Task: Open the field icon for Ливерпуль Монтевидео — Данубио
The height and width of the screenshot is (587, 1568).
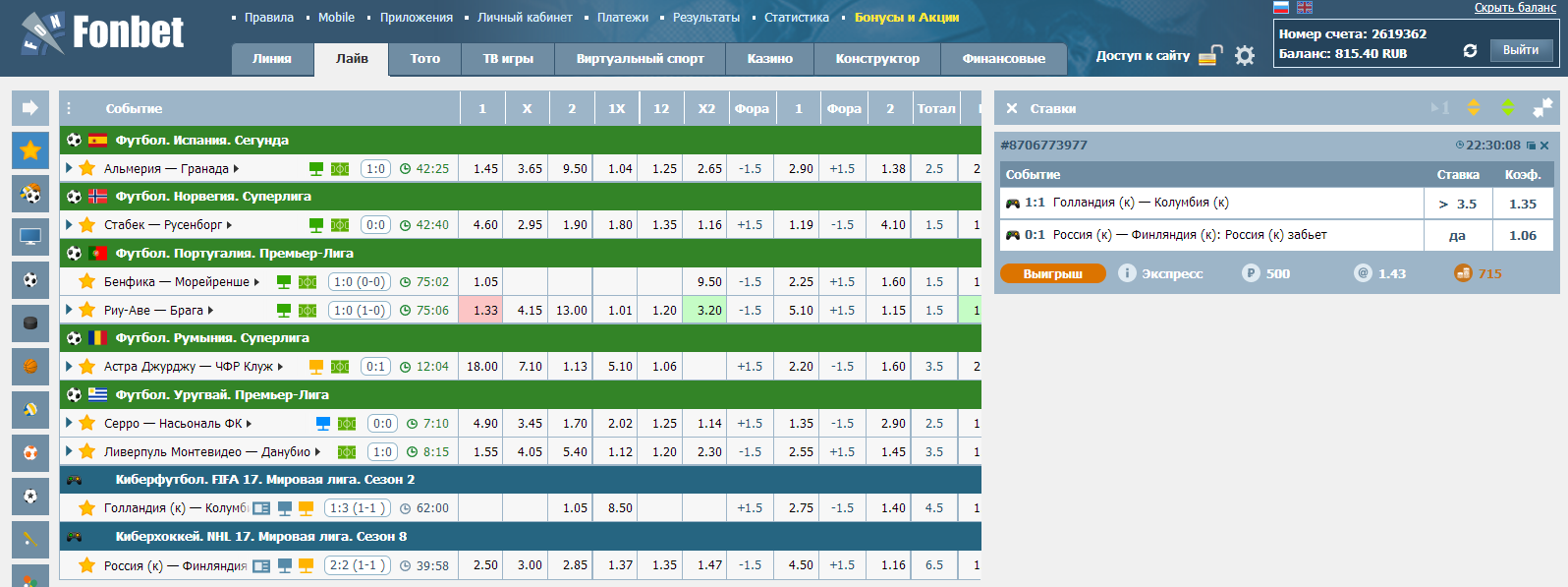Action: [347, 452]
